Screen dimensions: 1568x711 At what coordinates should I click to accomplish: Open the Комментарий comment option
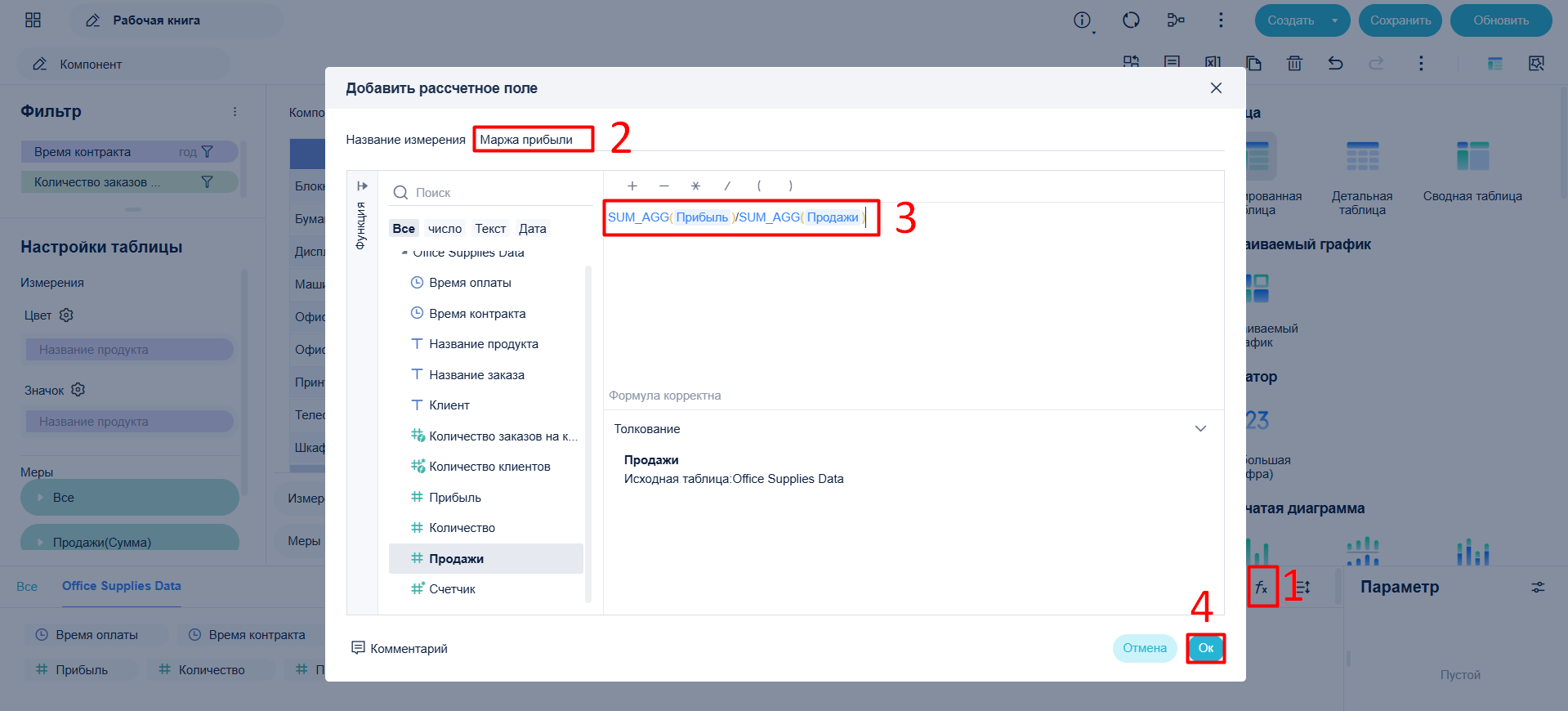pyautogui.click(x=400, y=648)
